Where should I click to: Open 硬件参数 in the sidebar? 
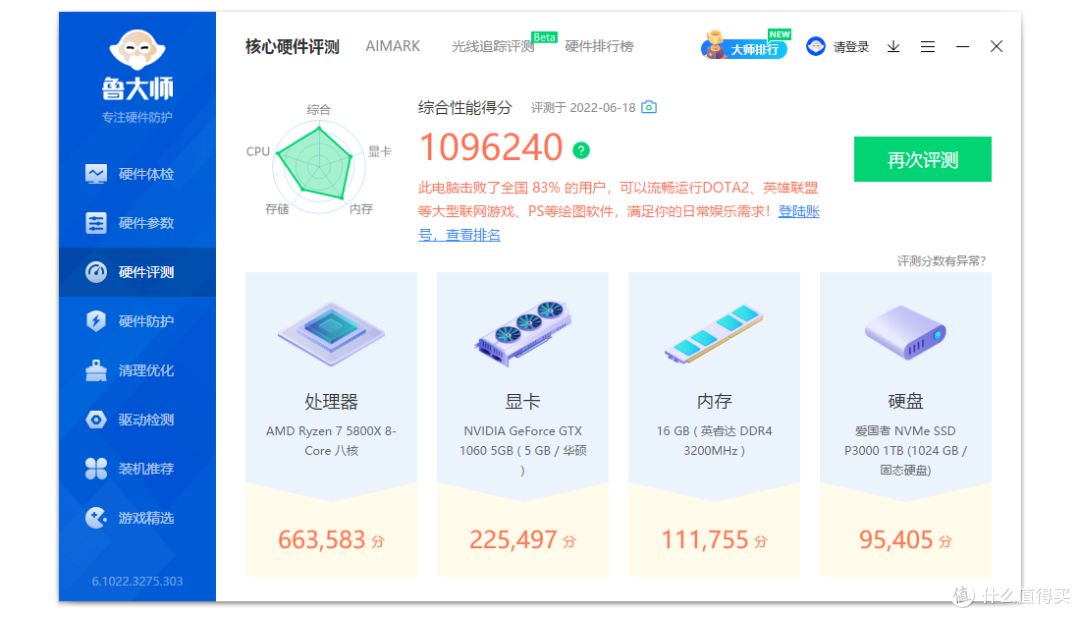tap(137, 223)
